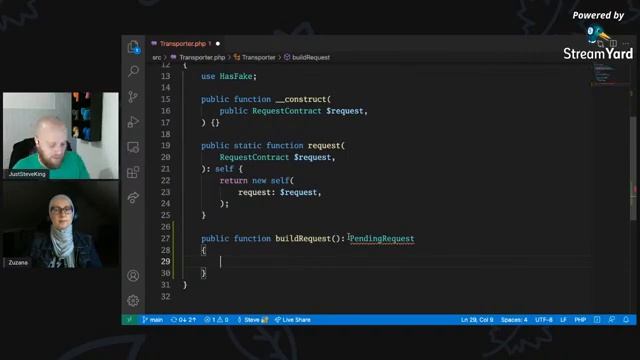
Task: Open the Run and Debug view
Action: pyautogui.click(x=133, y=122)
